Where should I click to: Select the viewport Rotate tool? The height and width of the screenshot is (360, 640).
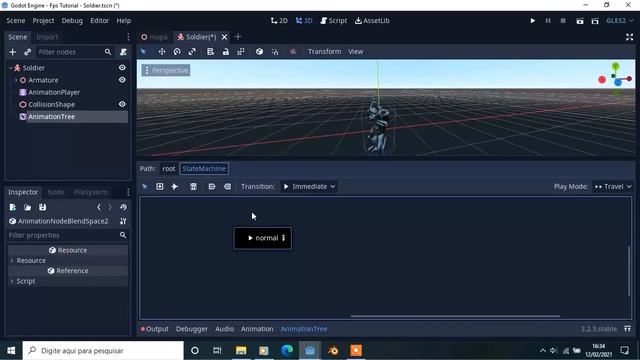(x=177, y=51)
